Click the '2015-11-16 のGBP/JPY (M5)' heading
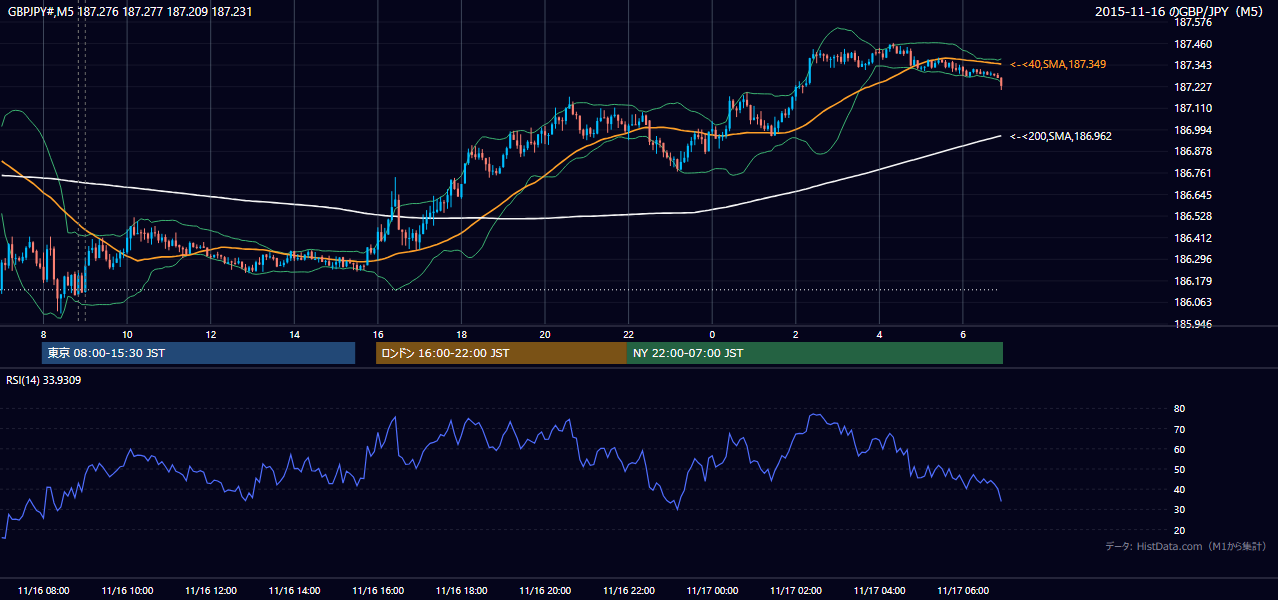Screen dimensions: 1278x600 [x=1181, y=11]
